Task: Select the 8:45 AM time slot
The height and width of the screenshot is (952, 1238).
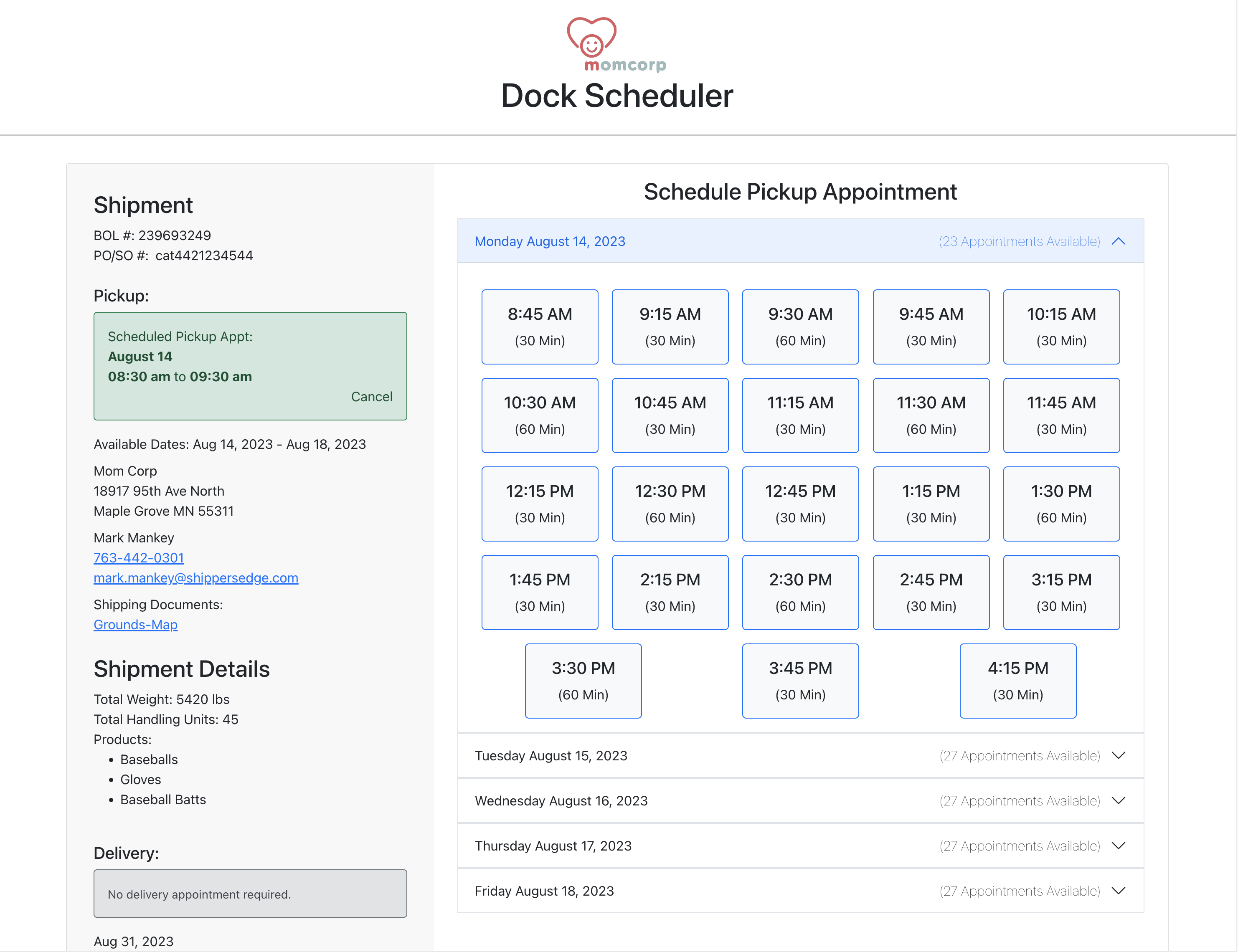Action: 540,327
